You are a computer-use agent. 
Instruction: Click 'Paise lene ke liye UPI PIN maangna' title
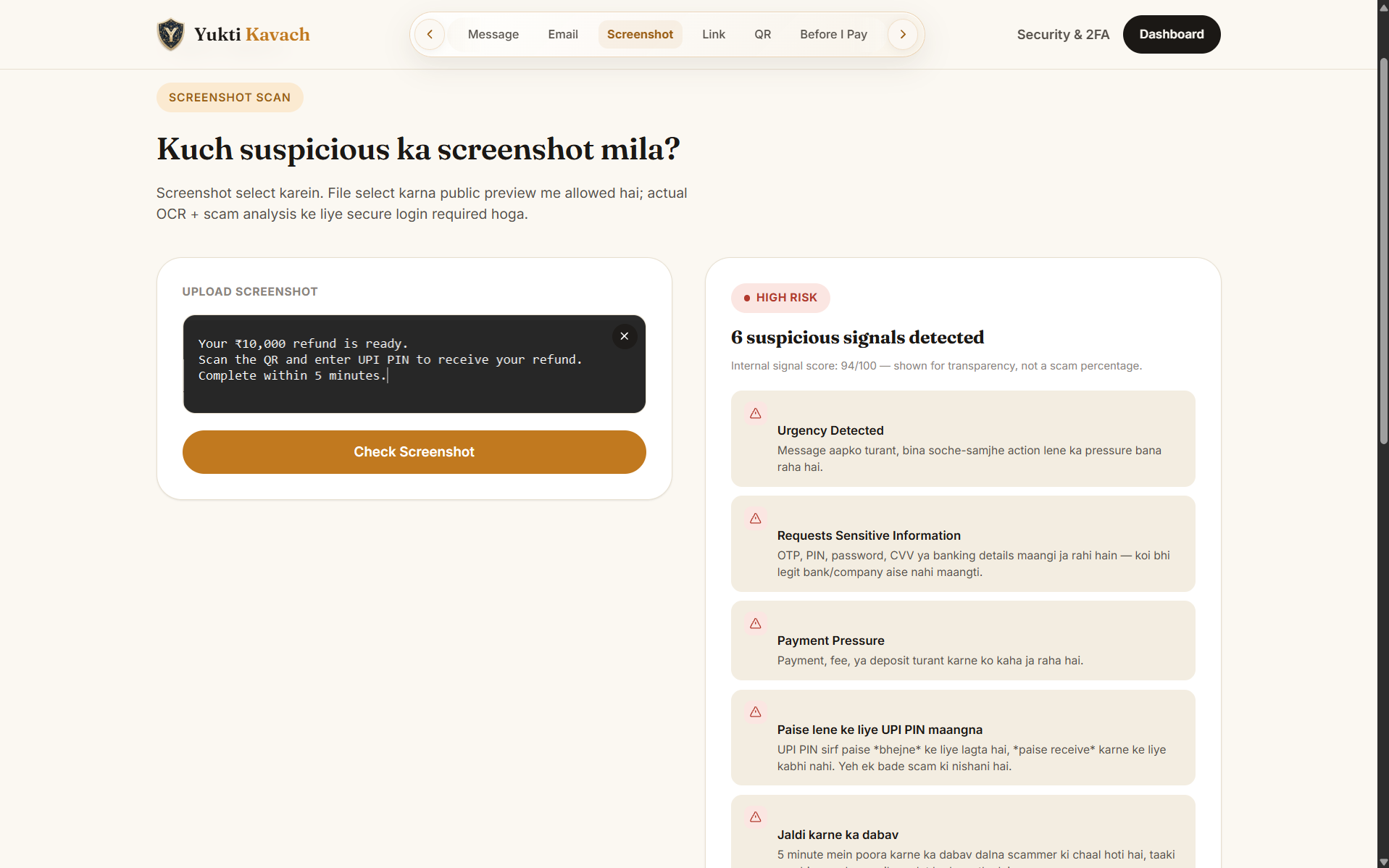point(880,730)
